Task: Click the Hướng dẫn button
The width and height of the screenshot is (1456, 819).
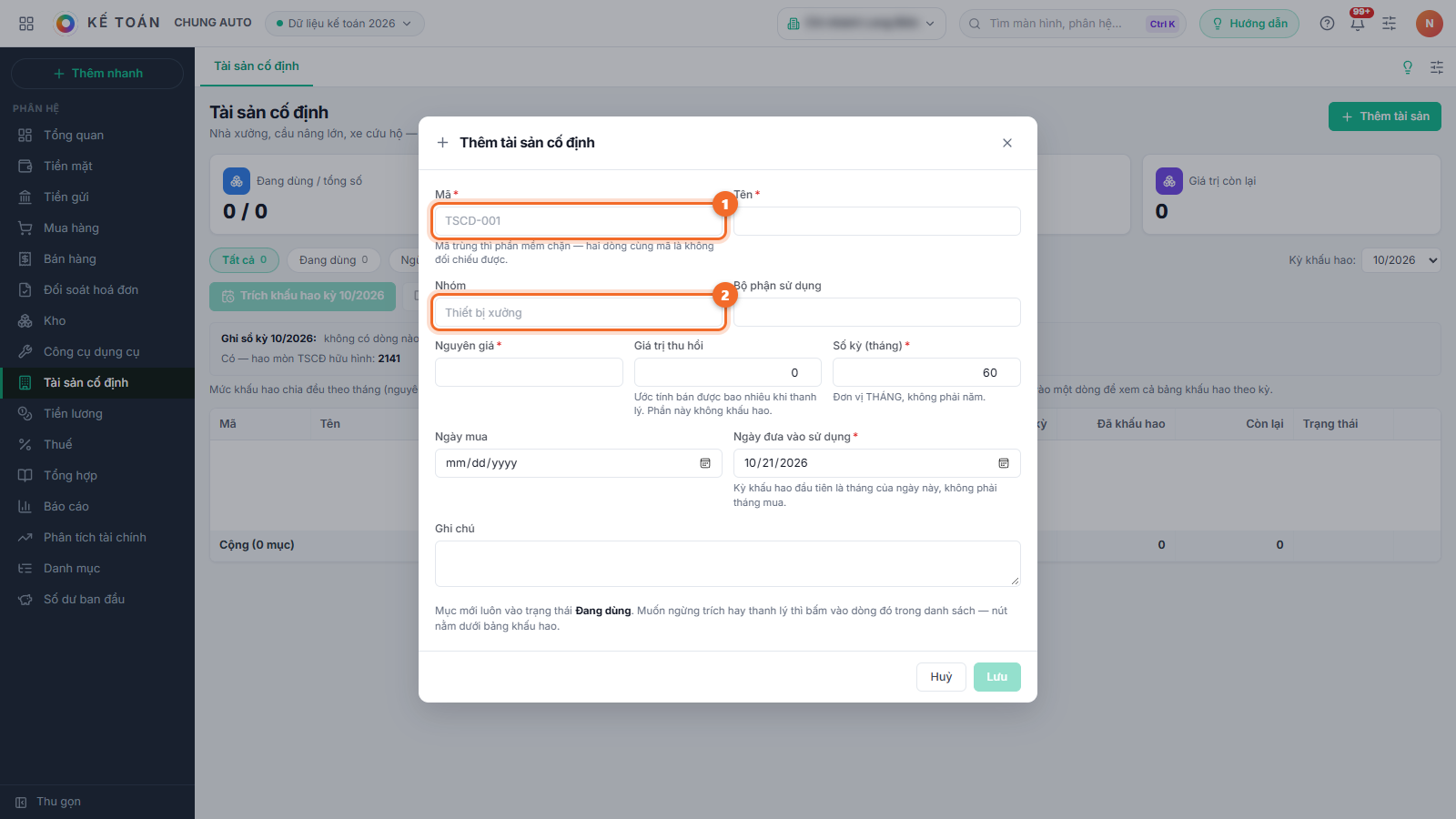Action: tap(1249, 24)
